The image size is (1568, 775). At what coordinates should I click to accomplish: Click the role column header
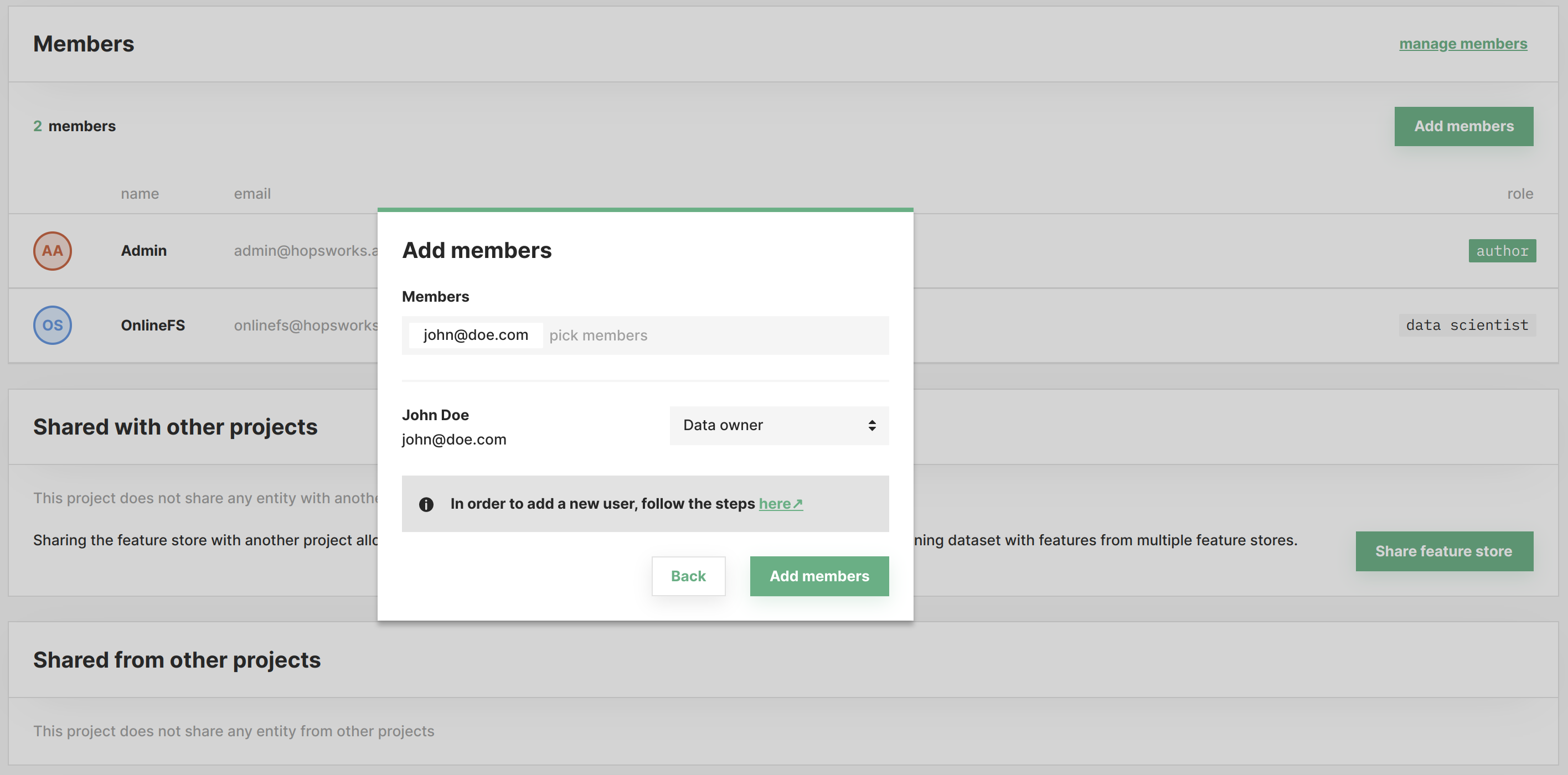click(1519, 194)
